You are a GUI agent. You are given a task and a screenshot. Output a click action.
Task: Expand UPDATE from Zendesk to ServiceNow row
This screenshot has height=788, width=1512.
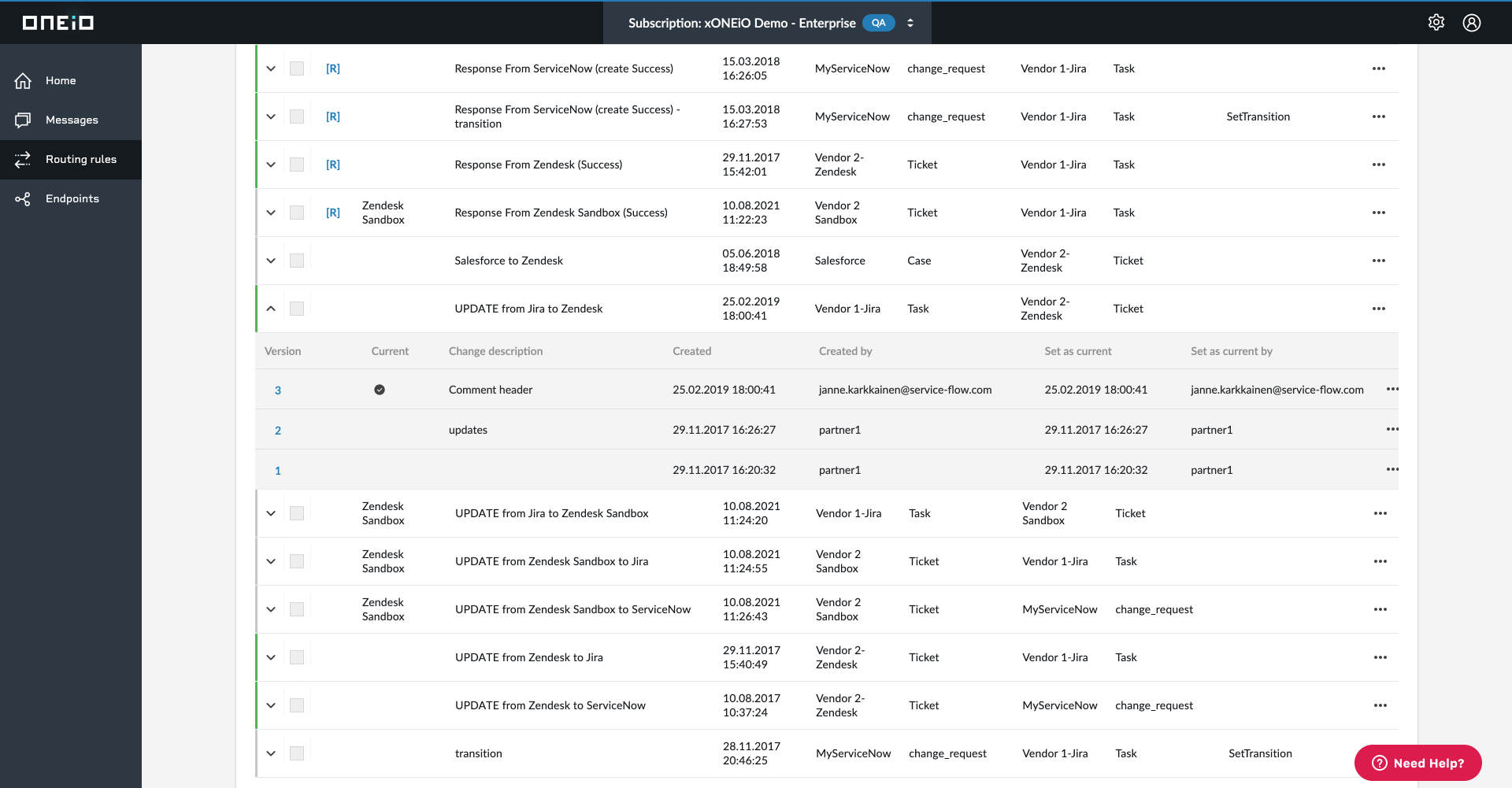tap(271, 705)
